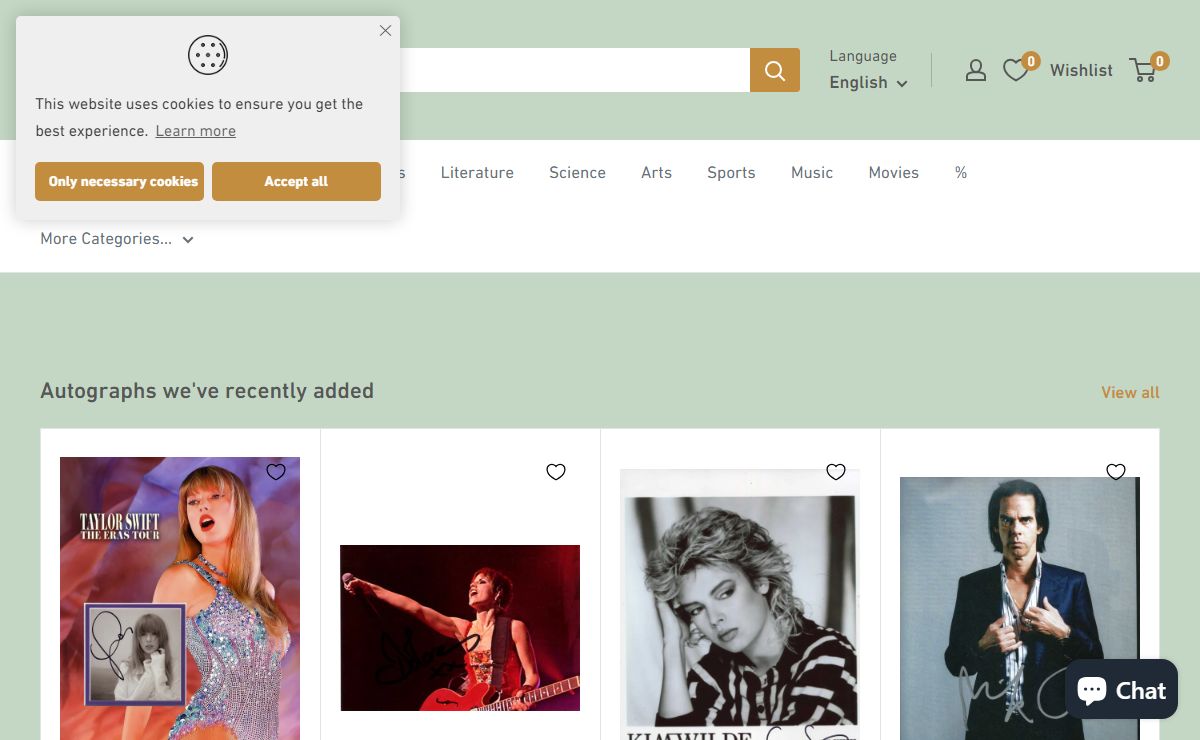The image size is (1200, 740).
Task: Open the Music category
Action: [x=812, y=173]
